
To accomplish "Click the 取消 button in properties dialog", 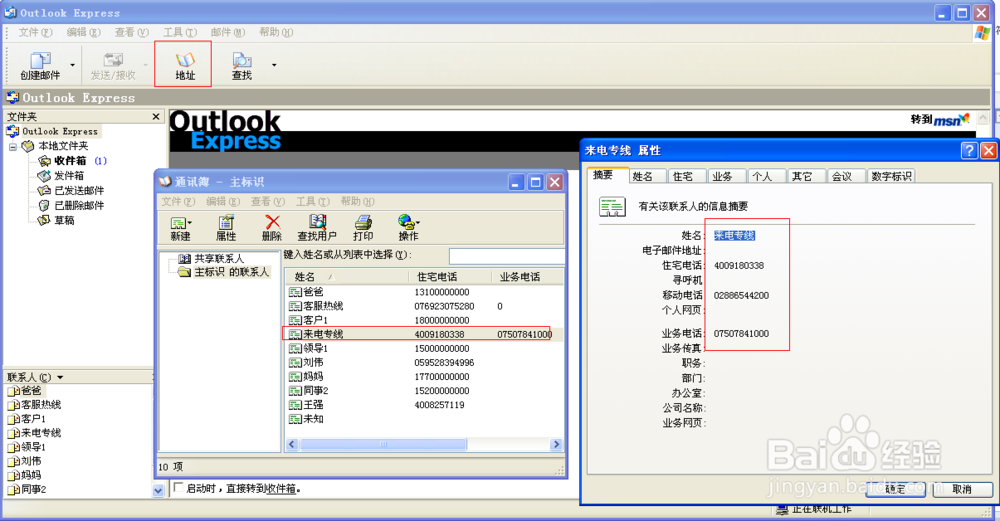I will pos(962,489).
